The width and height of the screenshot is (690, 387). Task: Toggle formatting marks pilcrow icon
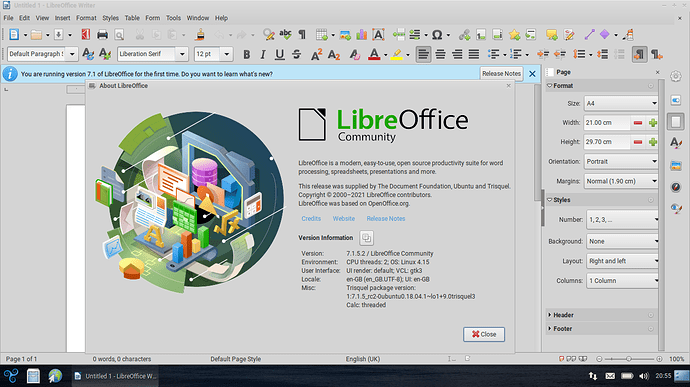pos(302,34)
